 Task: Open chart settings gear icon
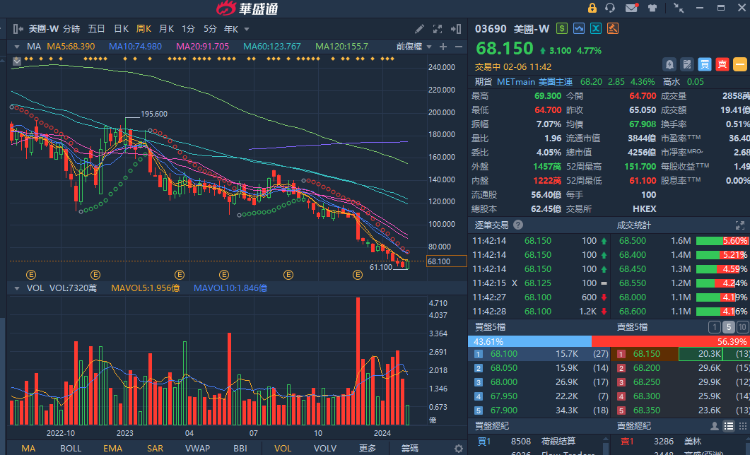458,448
